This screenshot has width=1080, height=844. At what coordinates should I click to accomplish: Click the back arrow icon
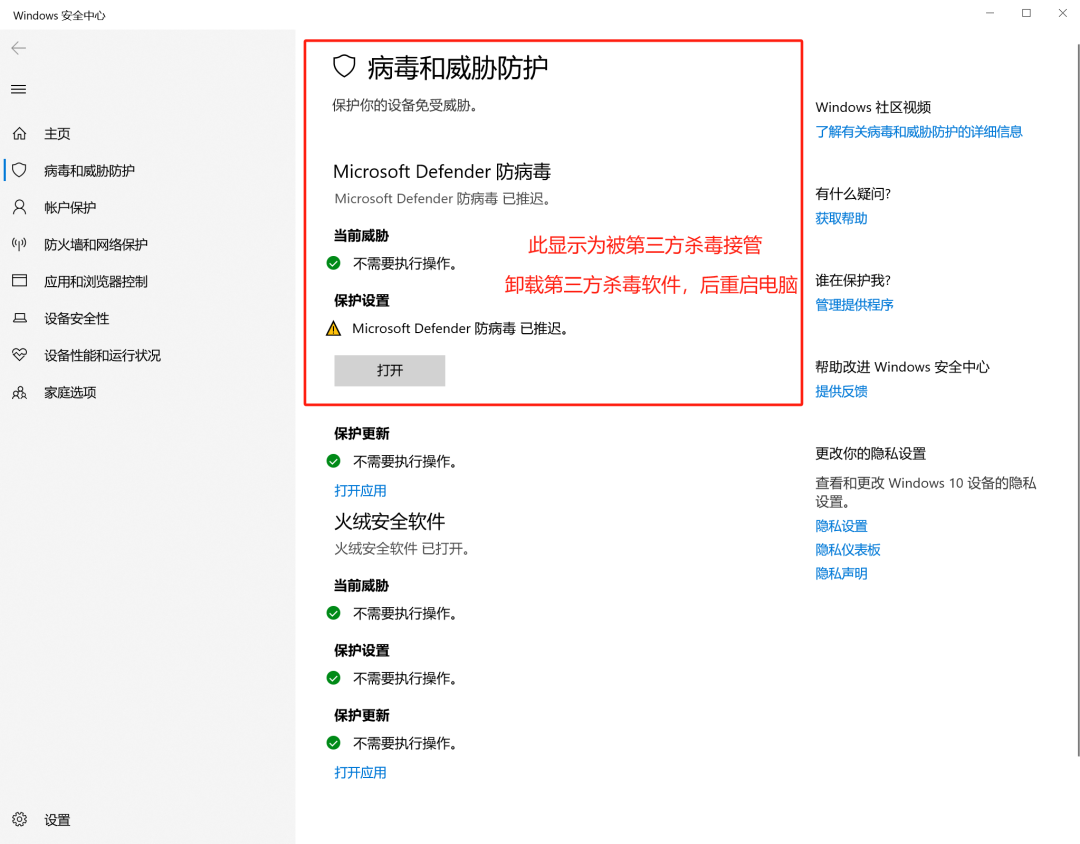[x=19, y=48]
